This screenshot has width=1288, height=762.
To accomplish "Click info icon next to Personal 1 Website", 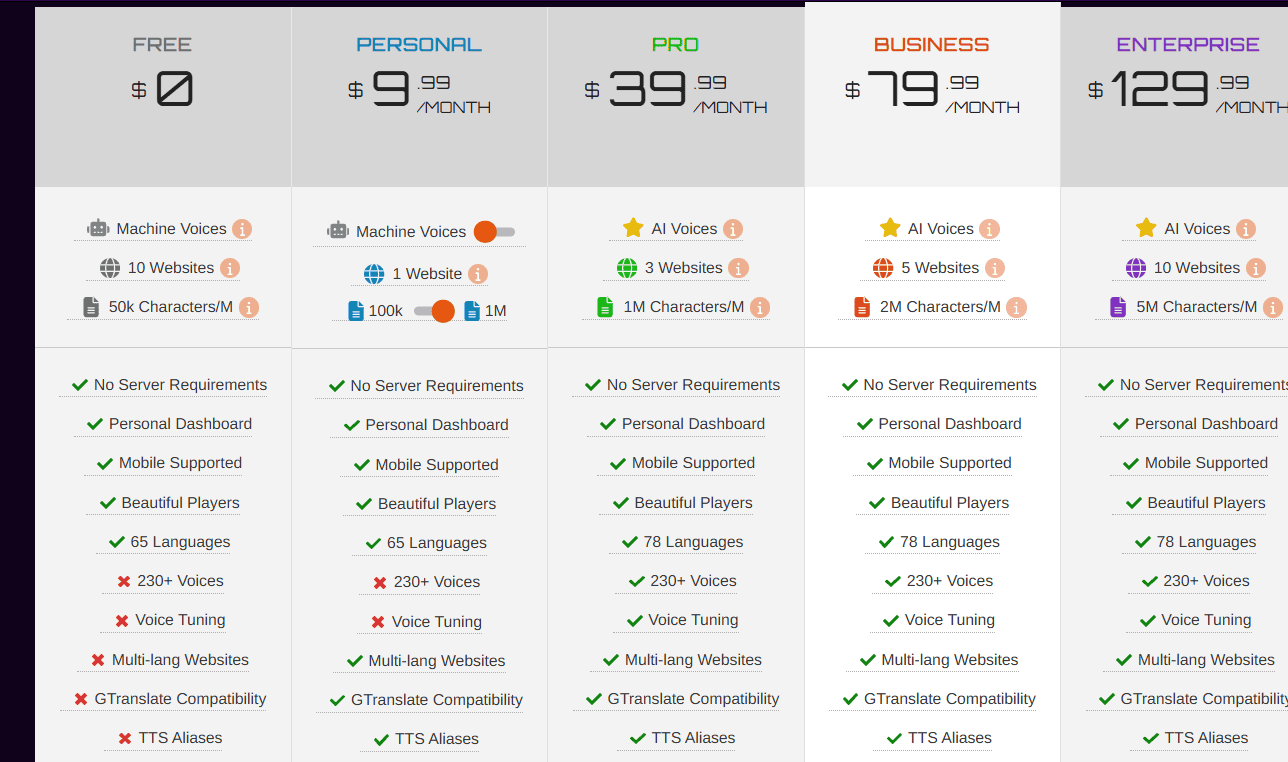I will click(x=478, y=274).
